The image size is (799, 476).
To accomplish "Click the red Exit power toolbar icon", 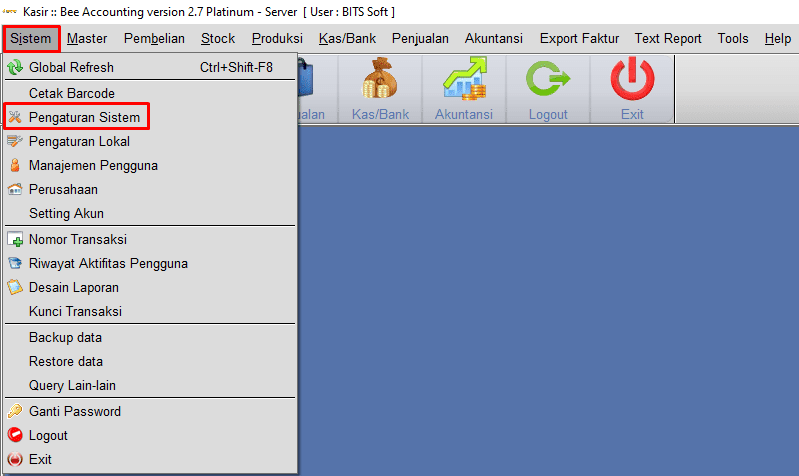I will pos(632,78).
